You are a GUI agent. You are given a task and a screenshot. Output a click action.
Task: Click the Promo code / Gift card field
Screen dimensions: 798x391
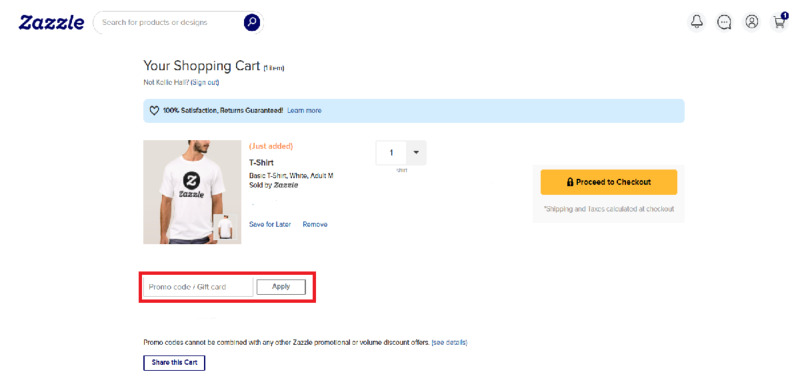click(198, 287)
